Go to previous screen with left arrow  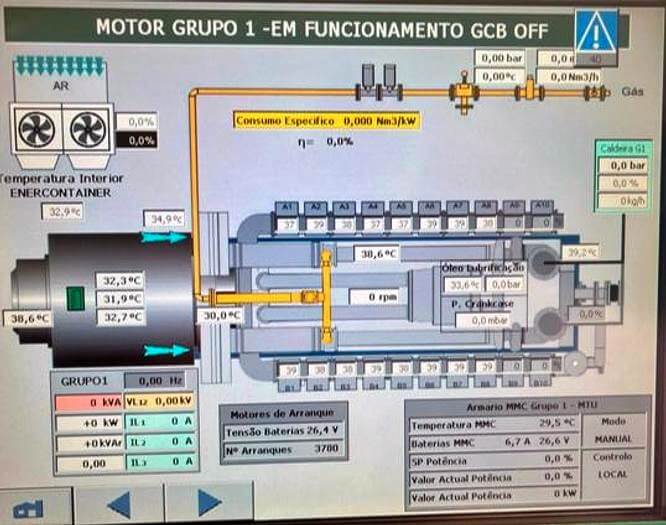118,503
